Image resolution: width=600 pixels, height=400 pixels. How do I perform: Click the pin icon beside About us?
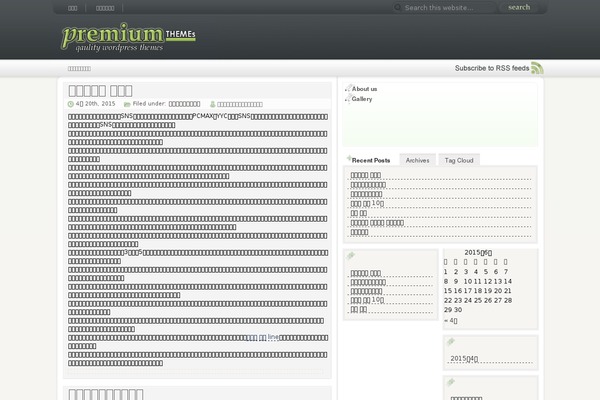pos(348,88)
